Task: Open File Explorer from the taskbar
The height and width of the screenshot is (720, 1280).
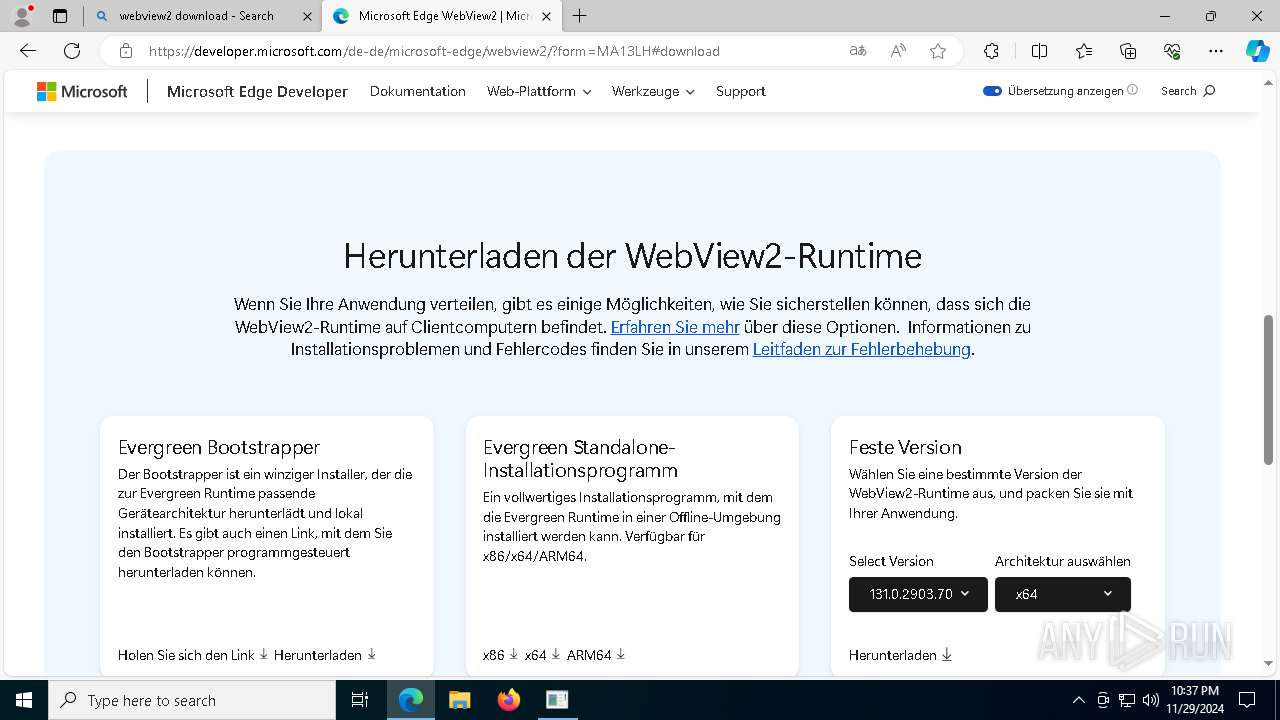Action: (460, 700)
